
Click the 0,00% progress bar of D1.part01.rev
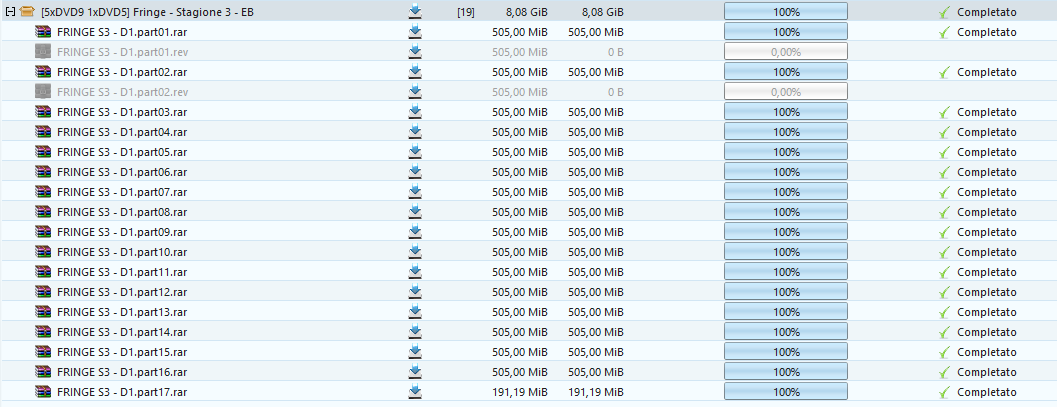[x=786, y=52]
